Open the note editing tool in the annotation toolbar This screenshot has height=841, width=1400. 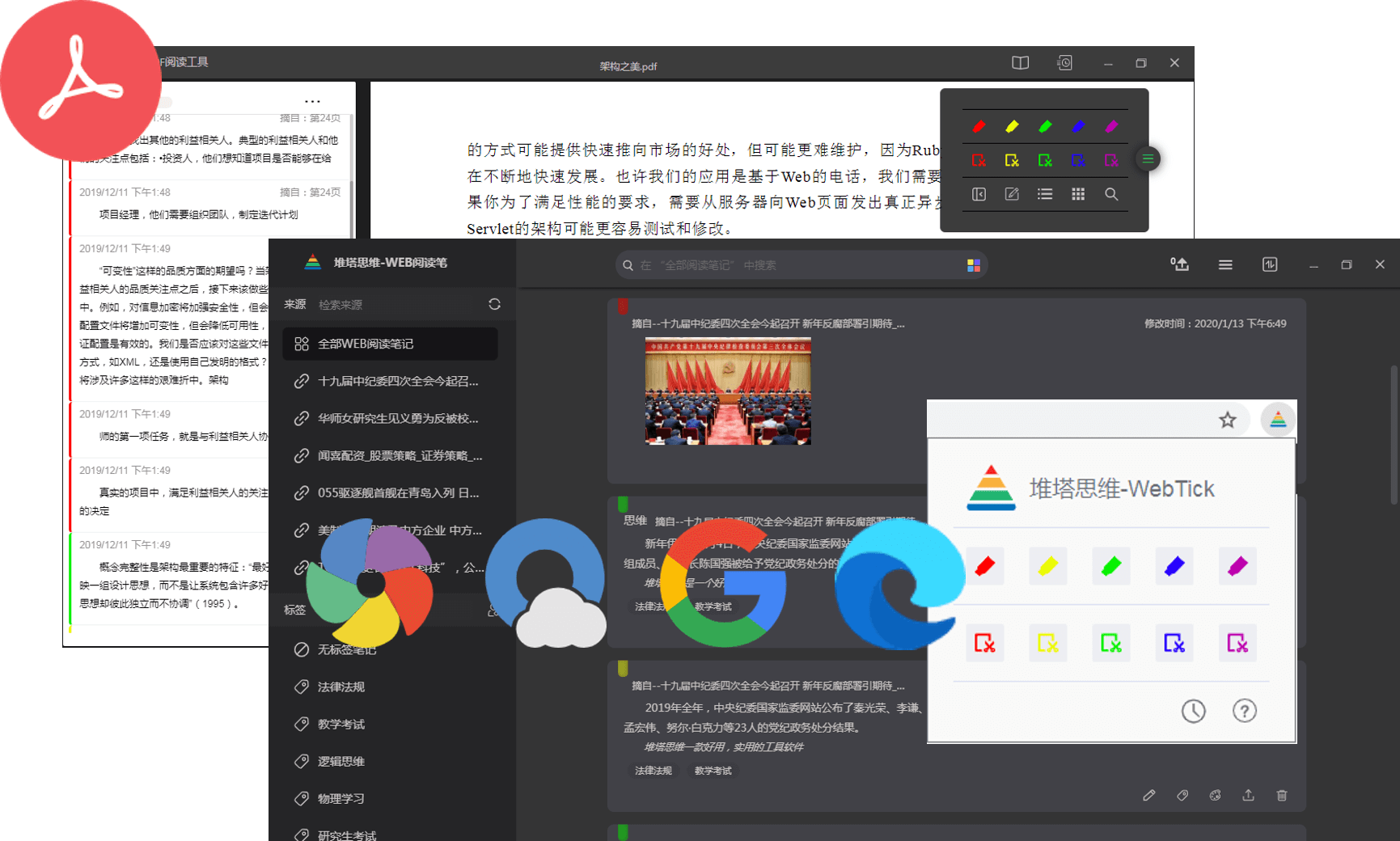click(1012, 194)
